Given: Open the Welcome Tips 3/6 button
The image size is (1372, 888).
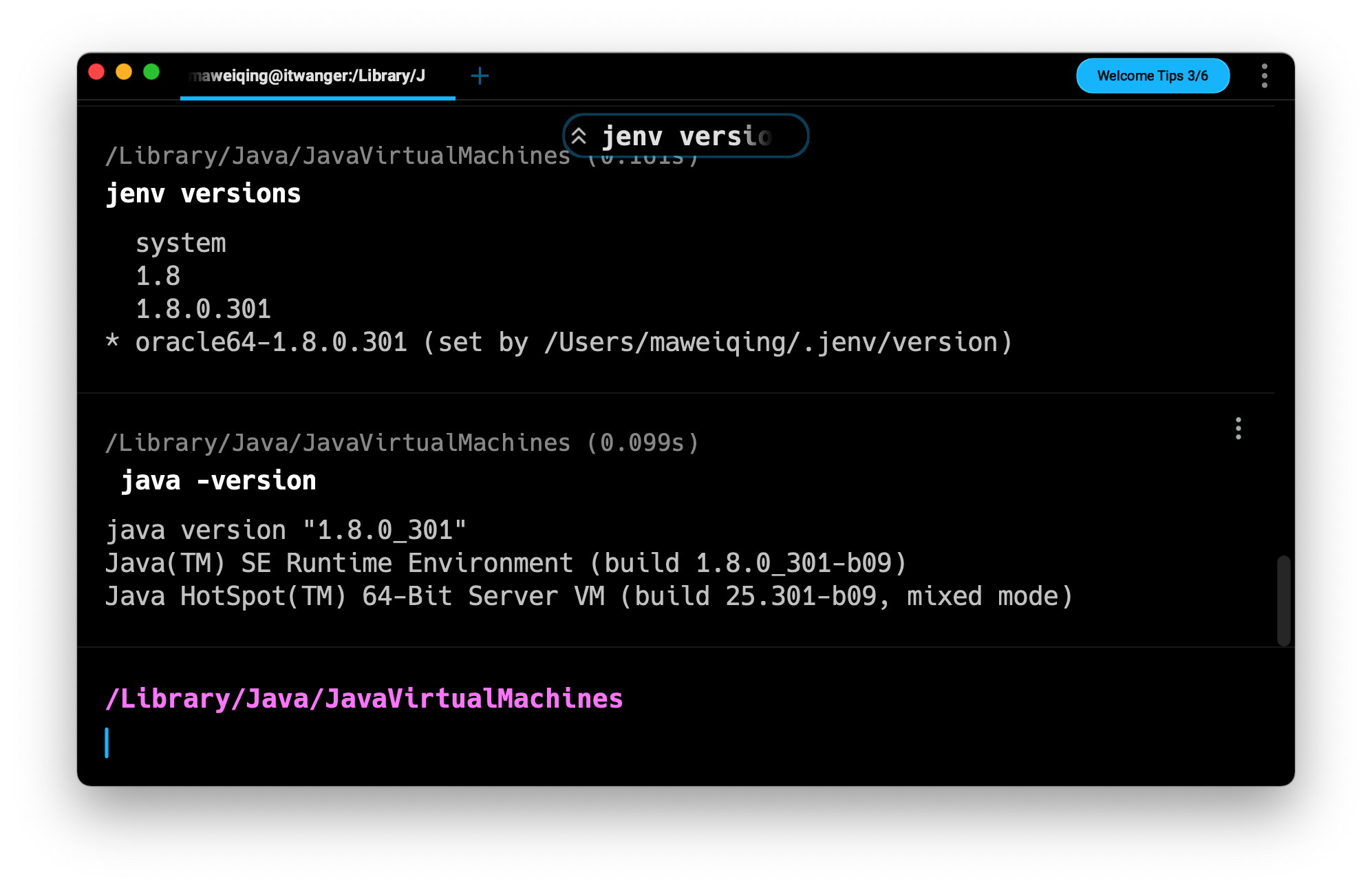Looking at the screenshot, I should [x=1153, y=76].
